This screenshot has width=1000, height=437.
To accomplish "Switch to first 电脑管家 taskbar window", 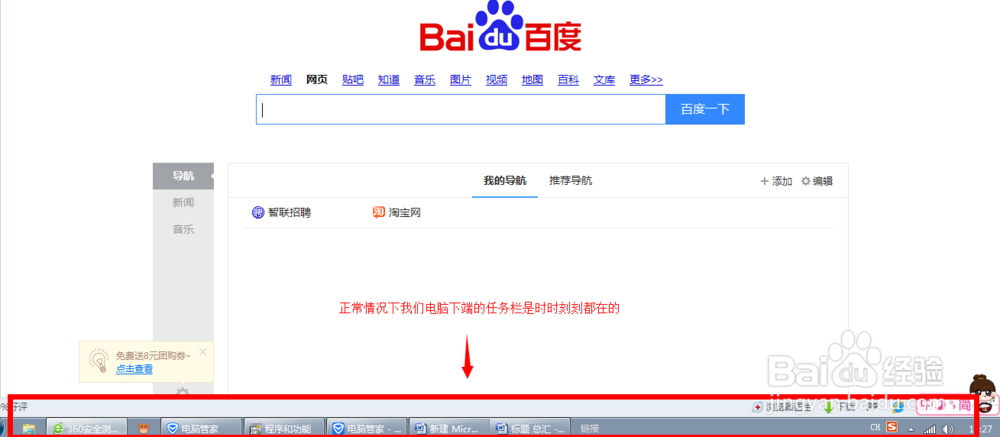I will [201, 429].
